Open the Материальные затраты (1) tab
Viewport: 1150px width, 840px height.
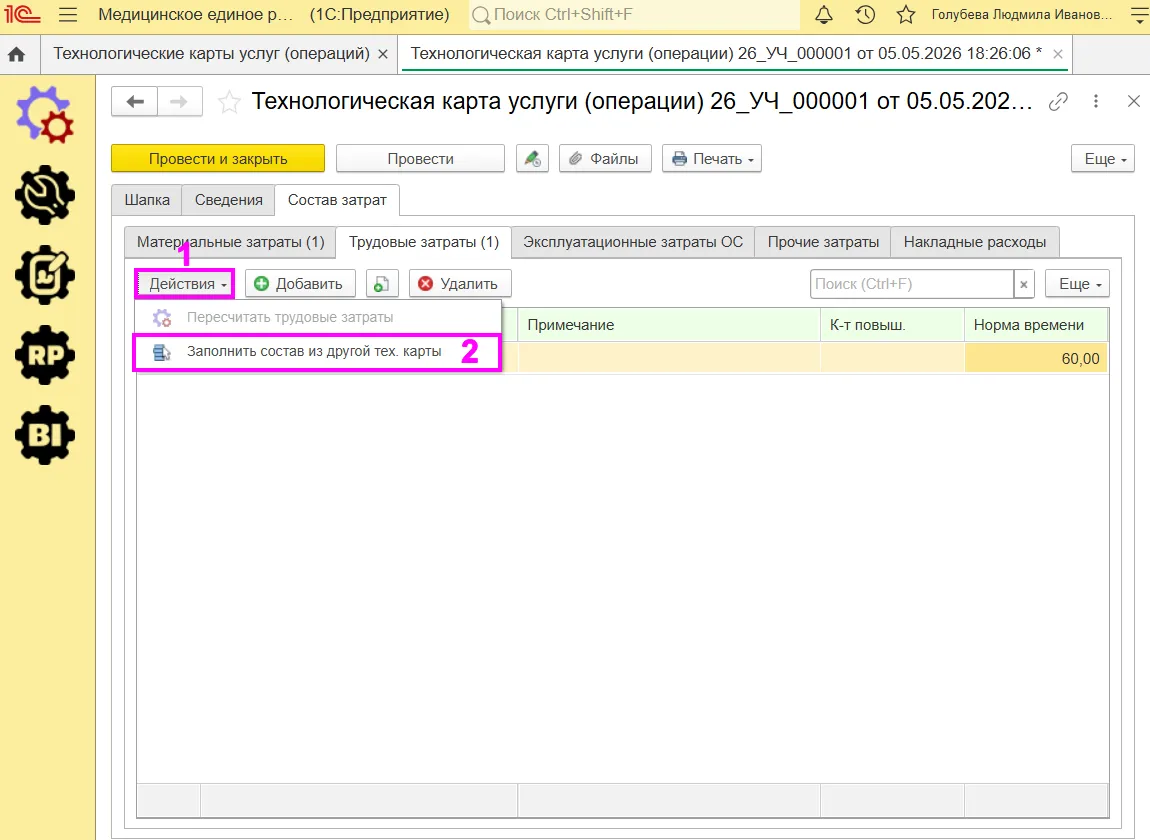click(x=230, y=242)
